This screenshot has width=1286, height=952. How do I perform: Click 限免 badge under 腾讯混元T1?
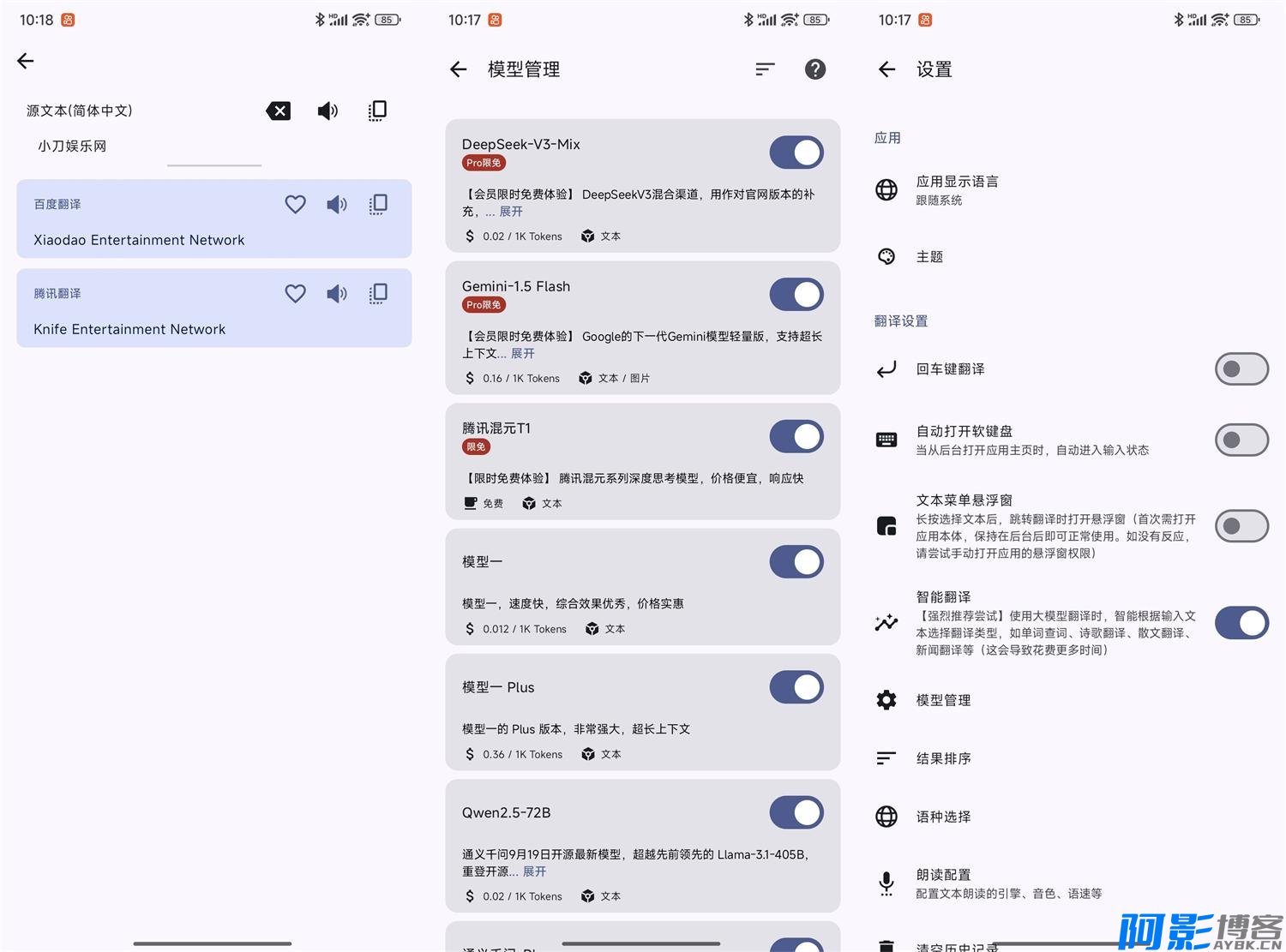click(476, 447)
